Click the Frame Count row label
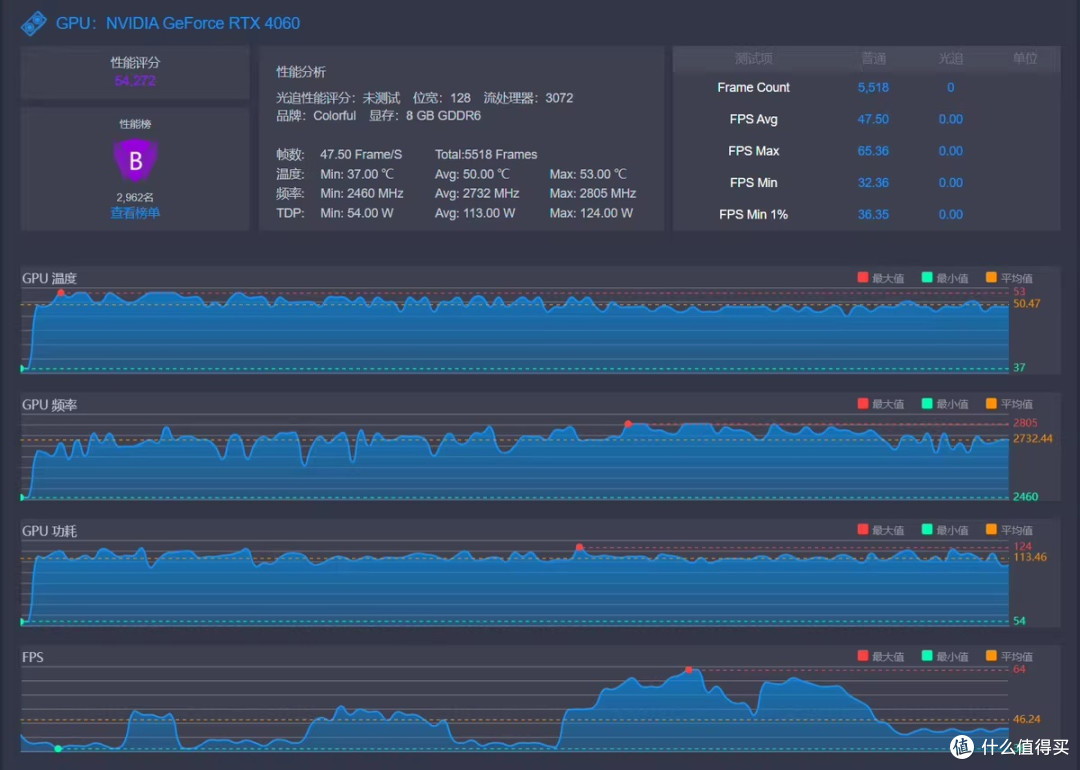This screenshot has width=1080, height=770. tap(754, 87)
